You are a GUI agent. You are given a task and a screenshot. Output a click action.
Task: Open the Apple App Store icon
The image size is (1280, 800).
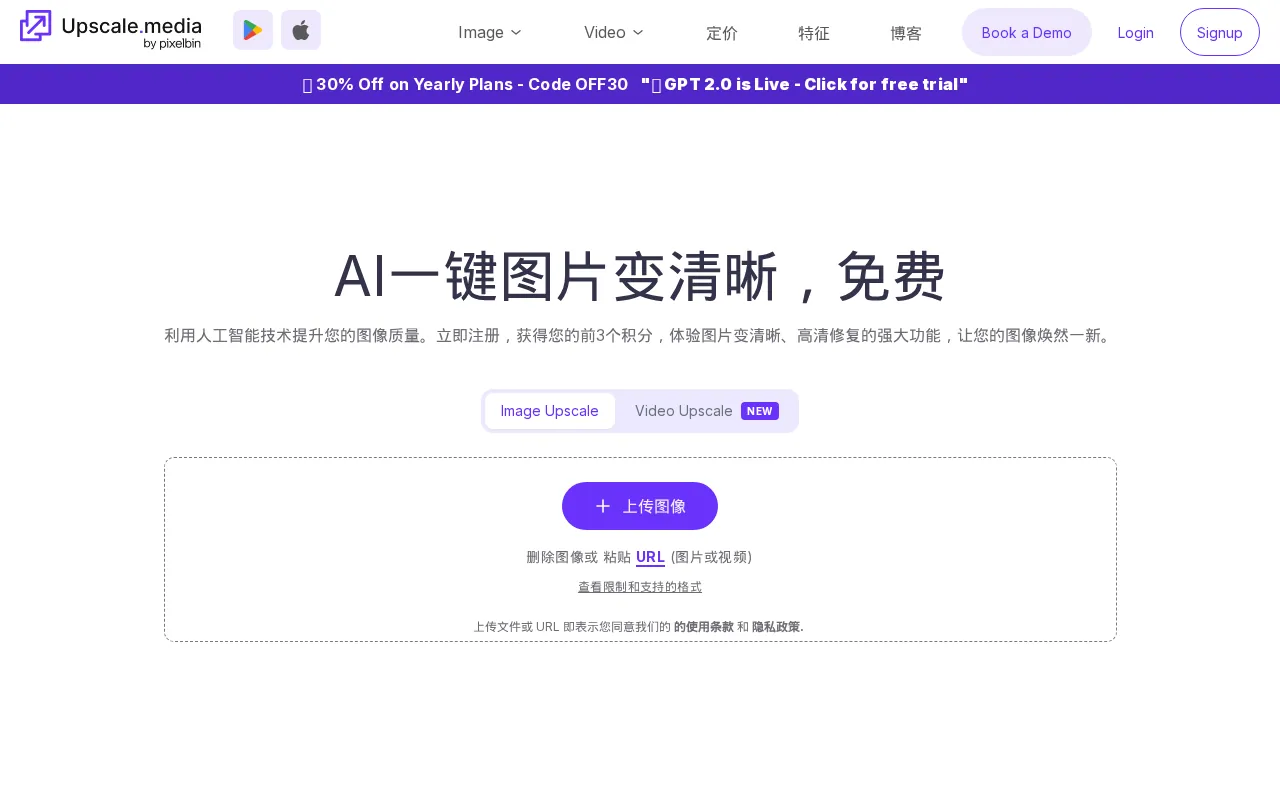click(301, 30)
